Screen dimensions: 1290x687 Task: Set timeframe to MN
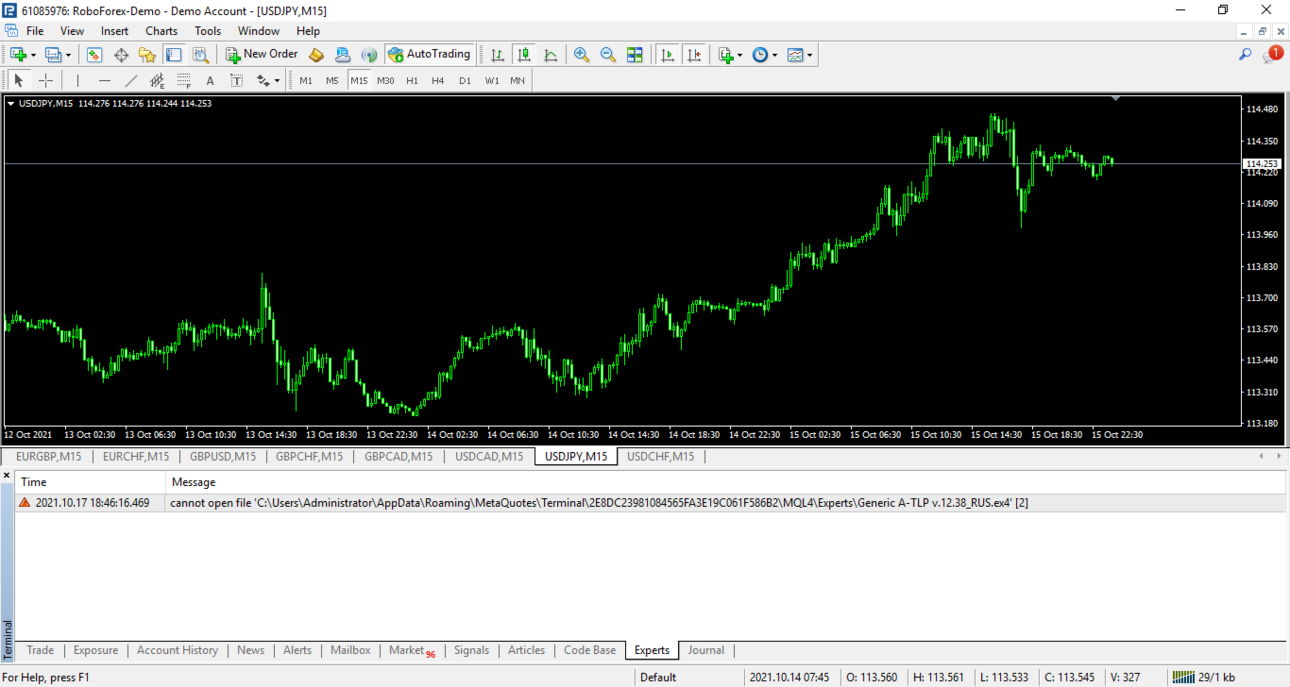click(x=517, y=80)
